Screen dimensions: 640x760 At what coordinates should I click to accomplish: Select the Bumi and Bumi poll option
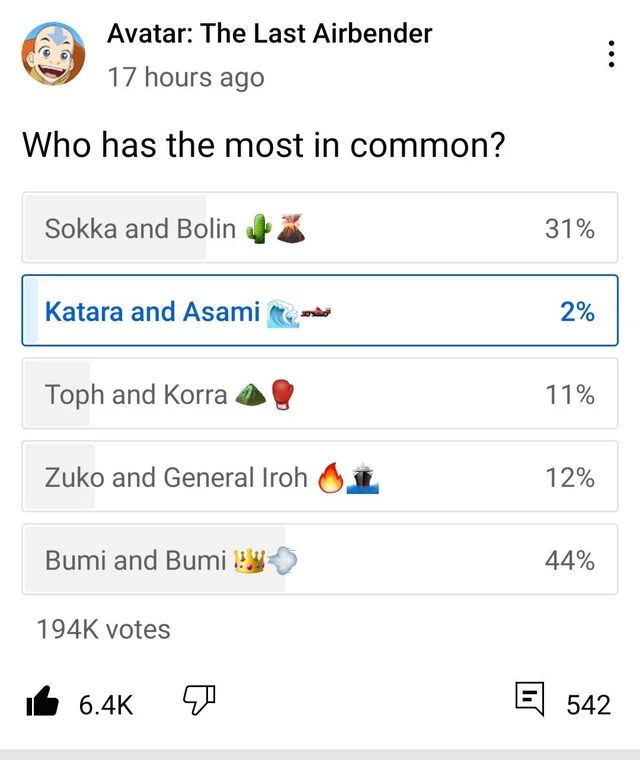click(x=320, y=559)
